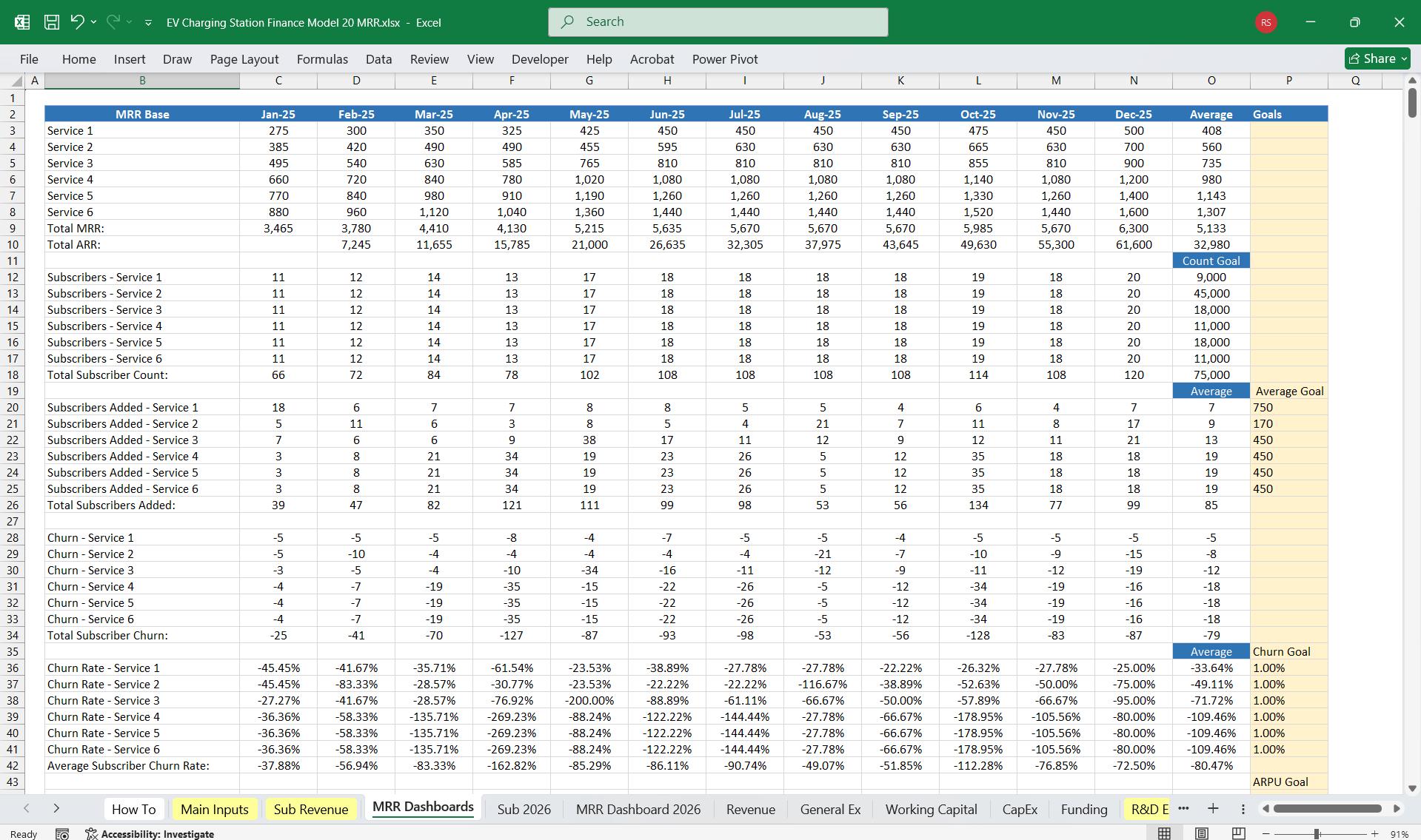
Task: Switch to Page Layout view mode
Action: pos(1201,834)
